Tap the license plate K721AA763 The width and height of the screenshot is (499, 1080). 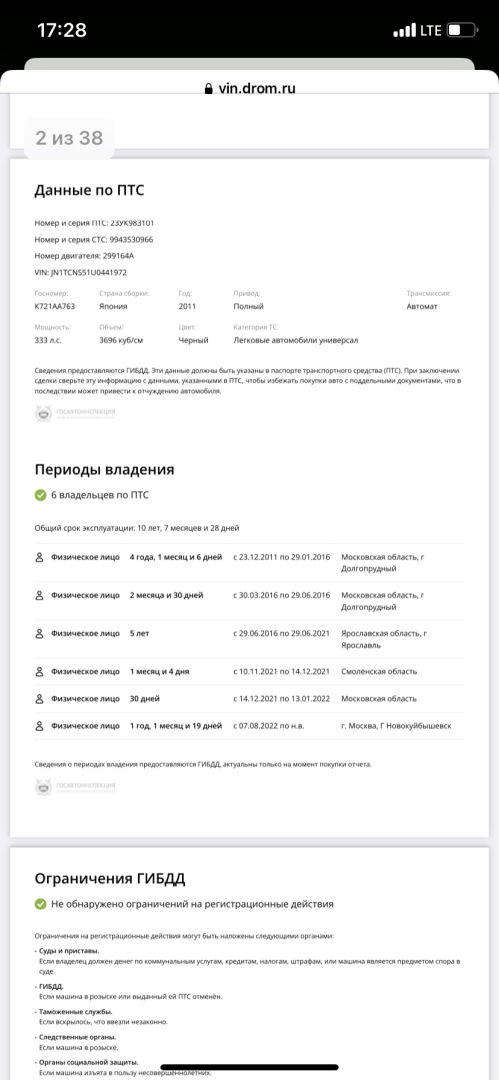55,307
